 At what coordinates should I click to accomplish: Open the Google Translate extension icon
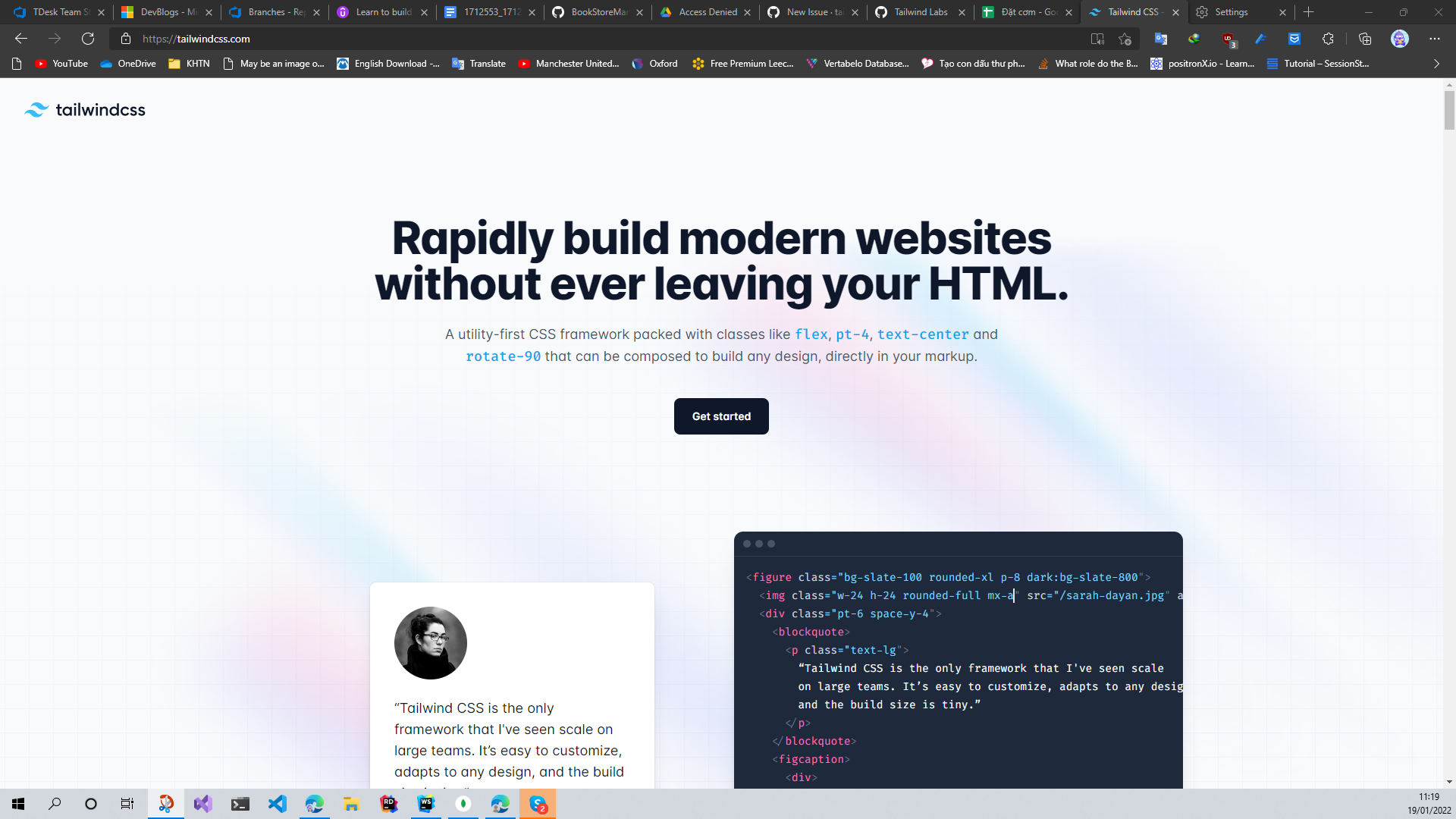(x=1161, y=39)
